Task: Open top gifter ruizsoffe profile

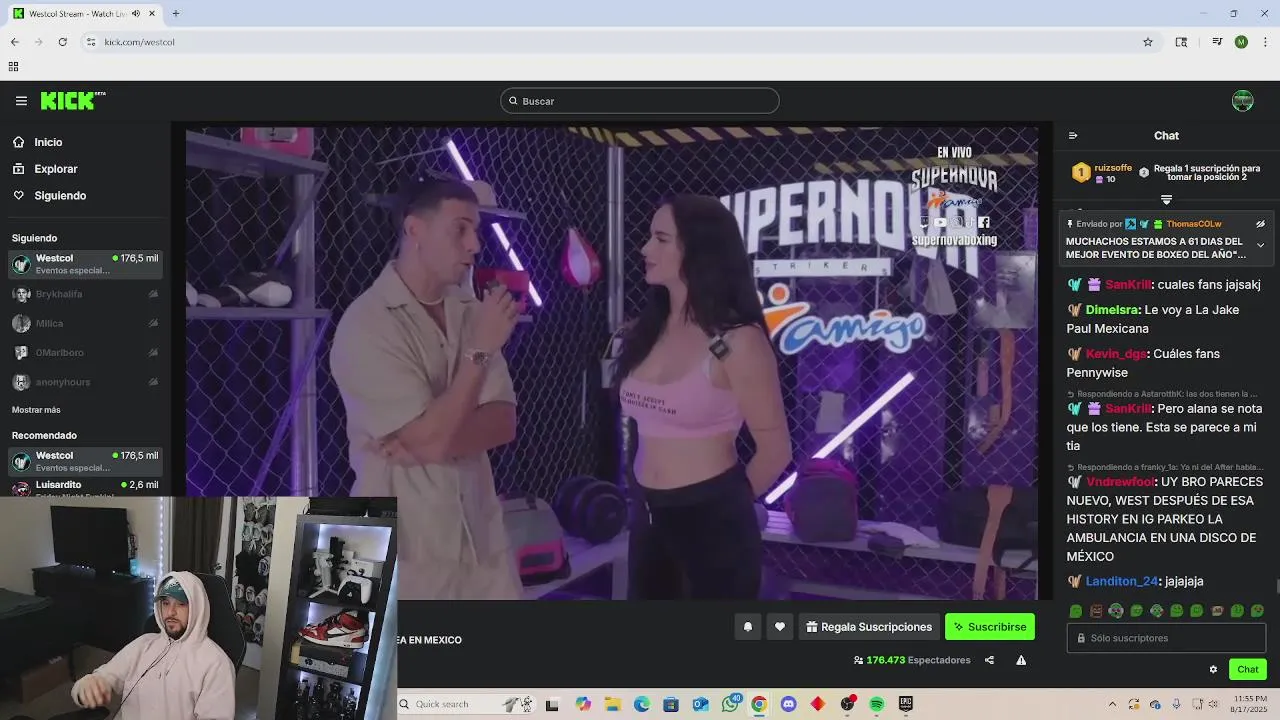Action: [1113, 168]
